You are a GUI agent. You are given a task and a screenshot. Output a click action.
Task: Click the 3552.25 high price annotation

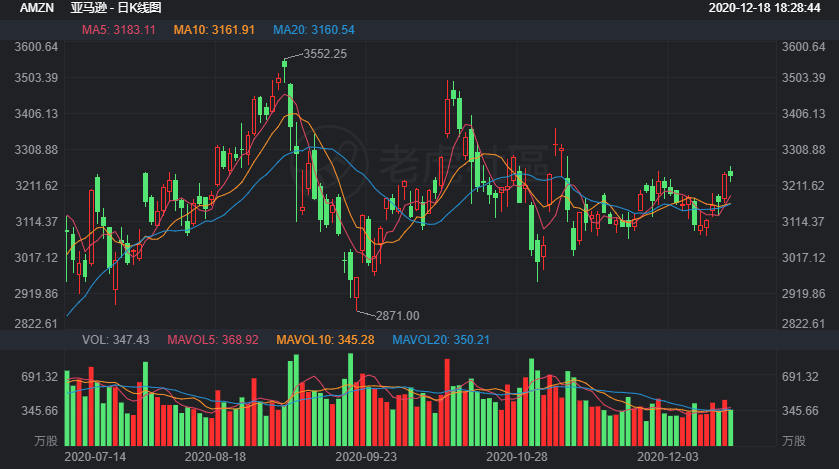click(x=325, y=54)
